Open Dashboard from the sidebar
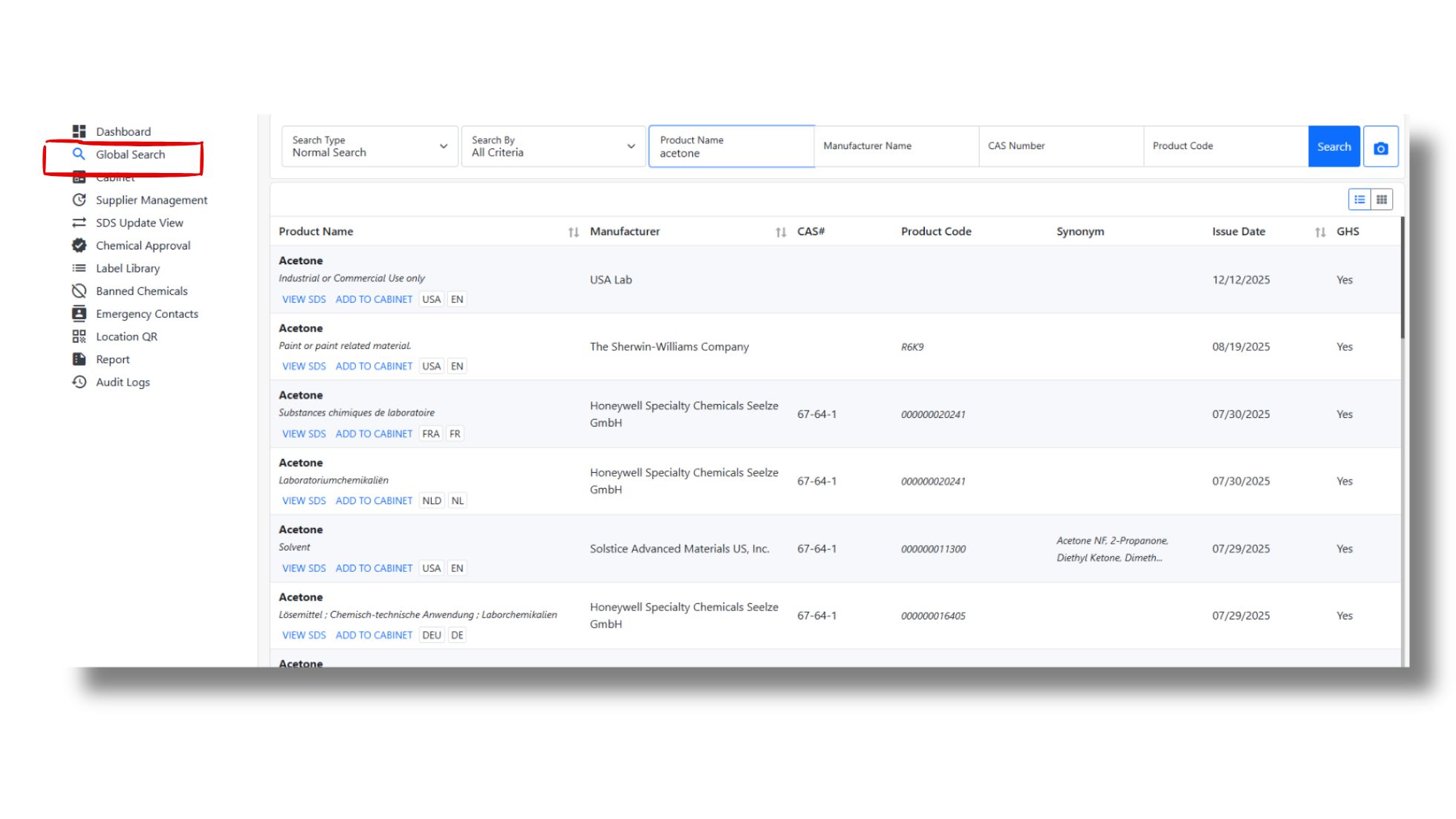1456x819 pixels. tap(123, 131)
